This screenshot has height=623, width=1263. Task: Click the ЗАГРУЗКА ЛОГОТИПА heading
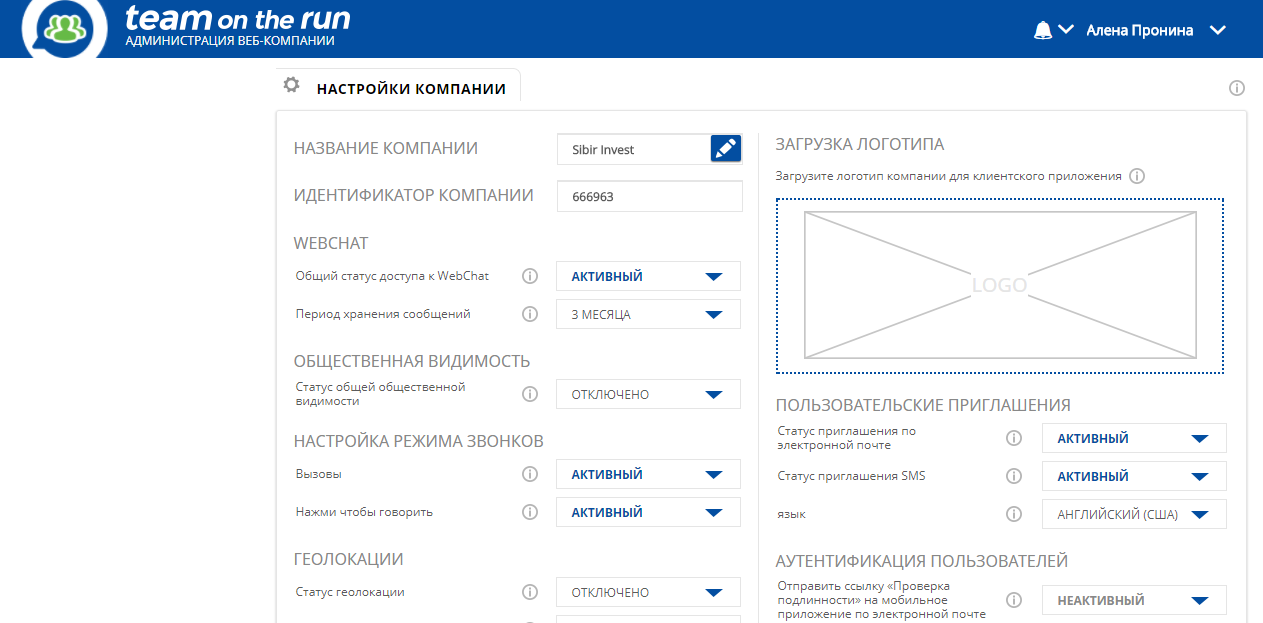[x=860, y=144]
